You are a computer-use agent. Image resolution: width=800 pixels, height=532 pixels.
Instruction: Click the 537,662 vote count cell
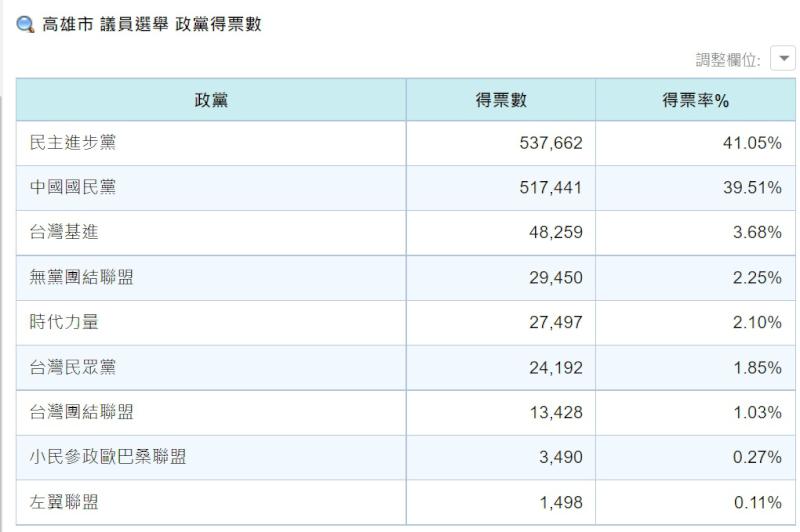tap(550, 143)
